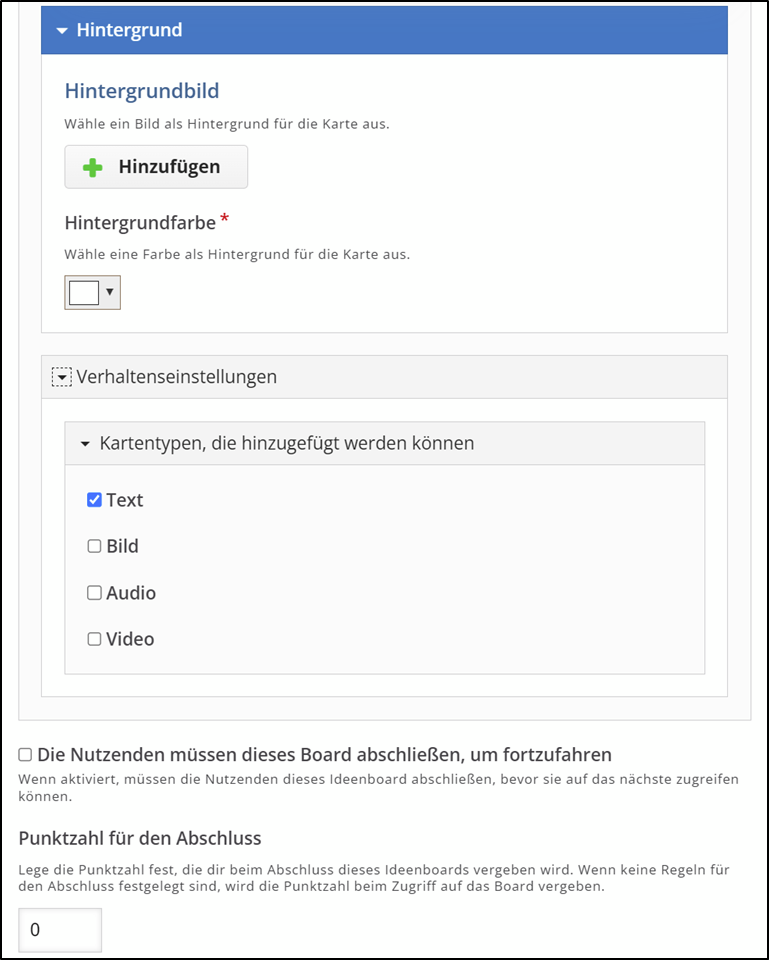The image size is (769, 960).
Task: Open the Hintergrundfarbe color picker dropdown
Action: pos(107,292)
